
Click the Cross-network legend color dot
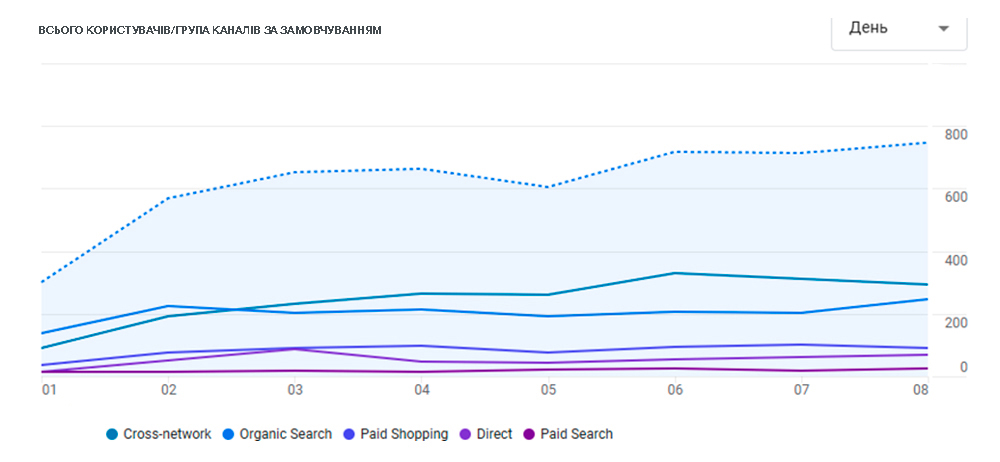tap(112, 435)
